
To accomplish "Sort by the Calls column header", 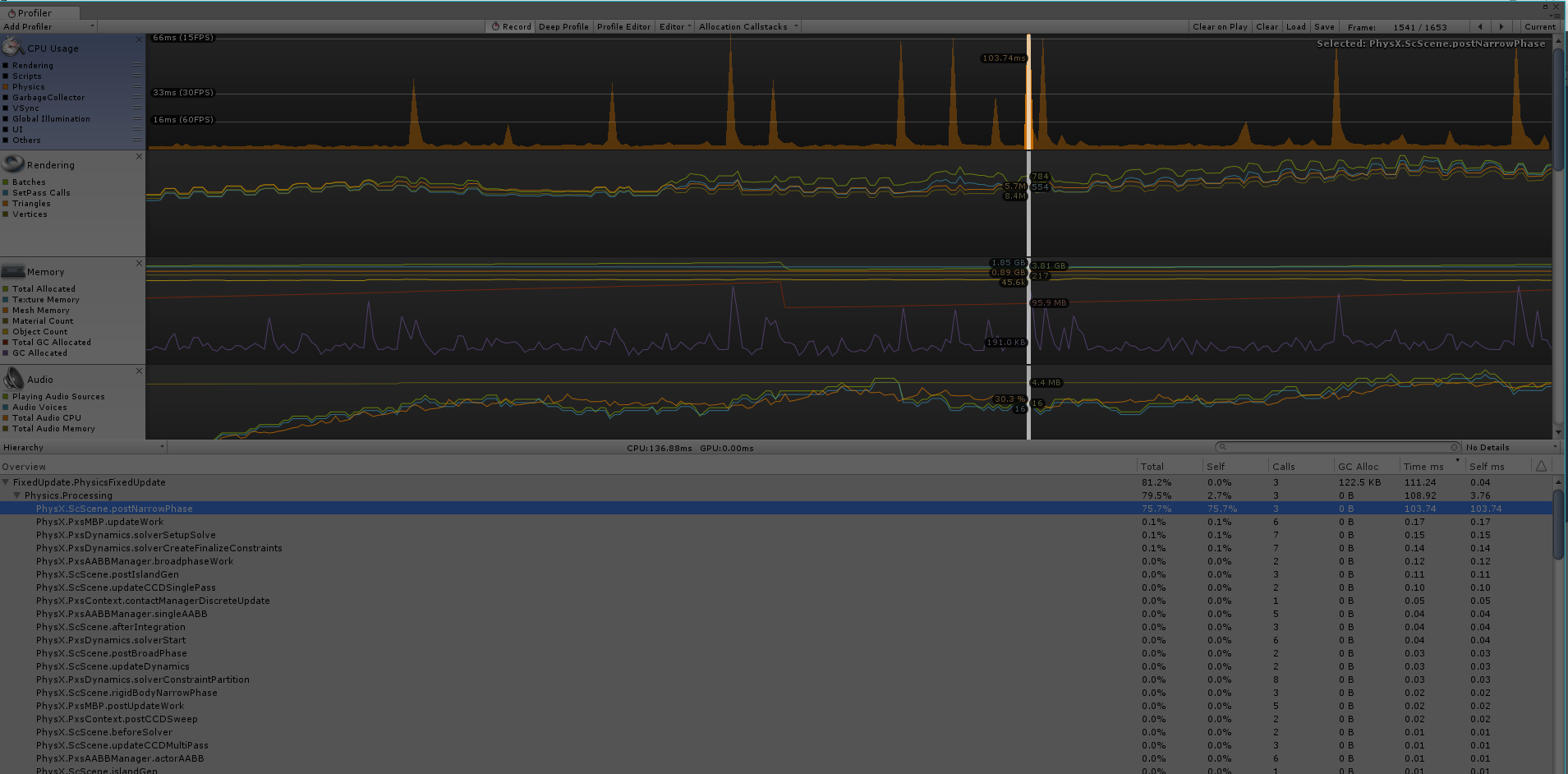I will tap(1301, 466).
